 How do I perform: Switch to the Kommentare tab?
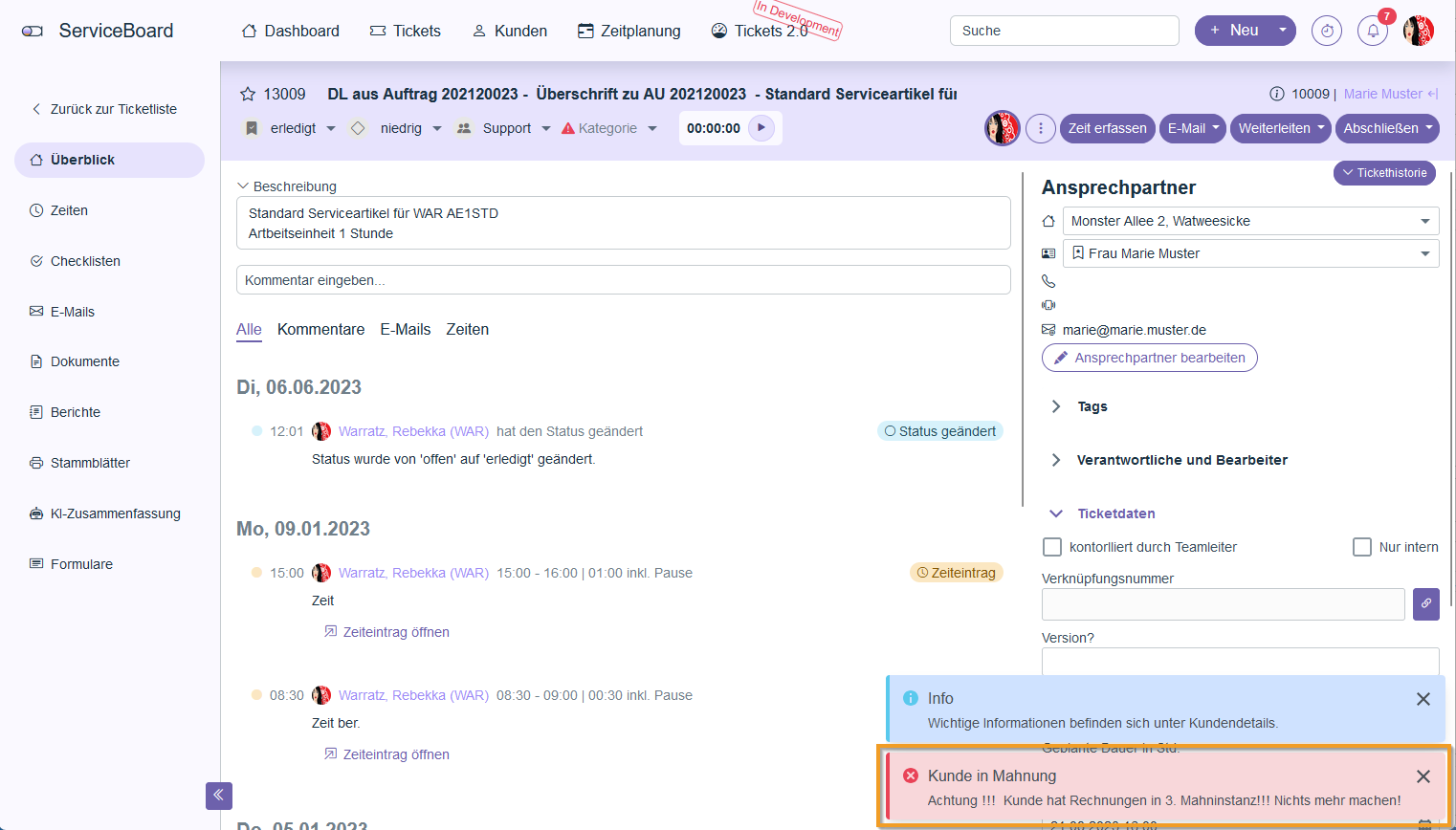[320, 329]
